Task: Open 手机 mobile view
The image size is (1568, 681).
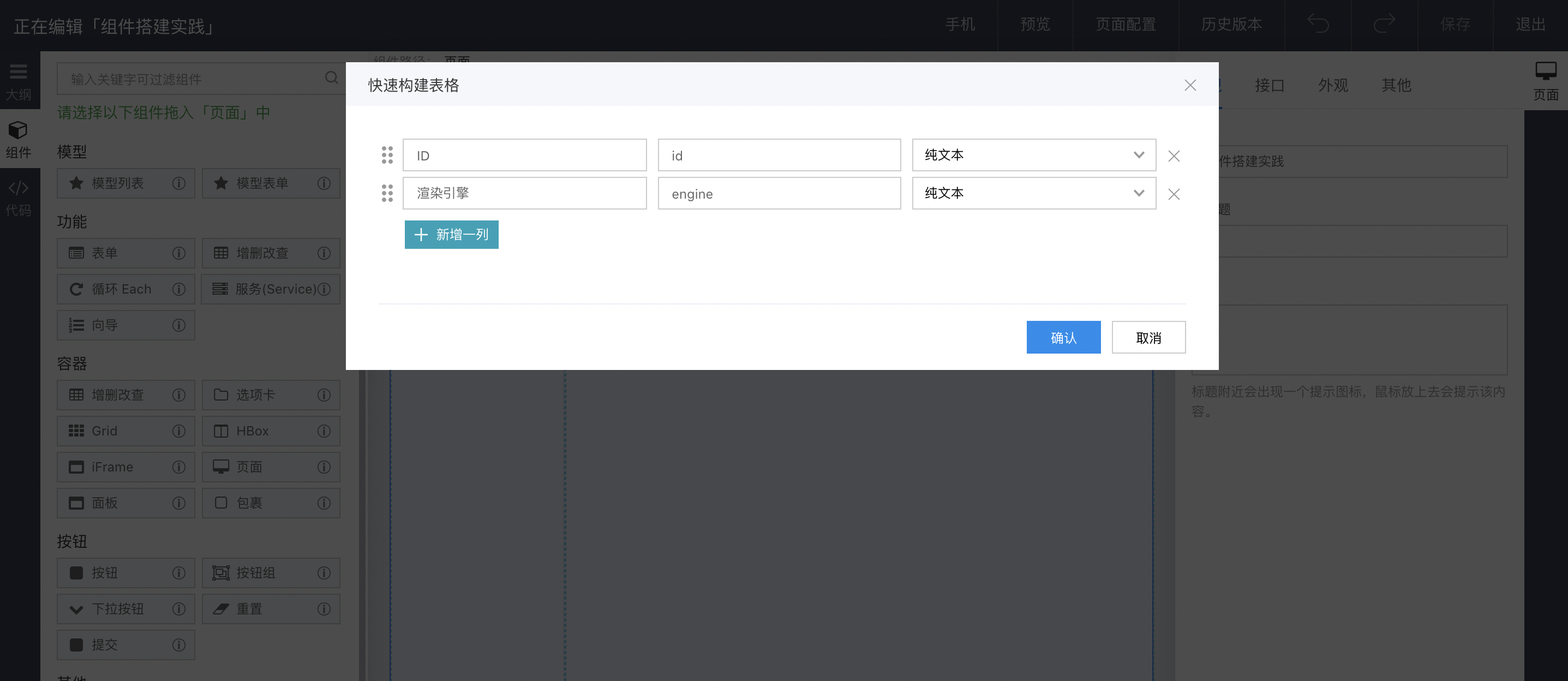Action: click(x=960, y=25)
